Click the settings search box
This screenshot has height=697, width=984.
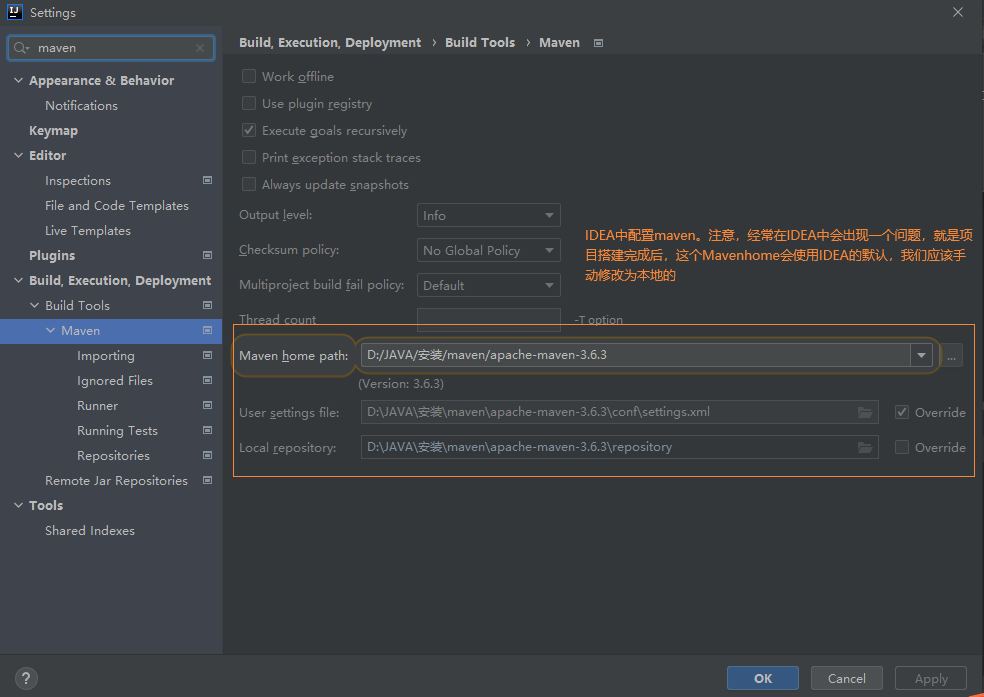(x=111, y=48)
